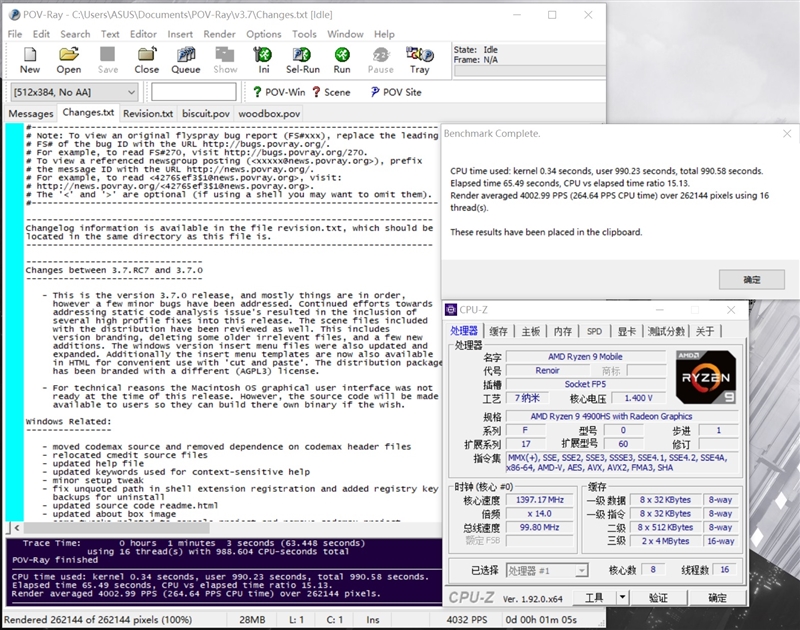
Task: Click the Open file toolbar icon
Action: pyautogui.click(x=69, y=60)
